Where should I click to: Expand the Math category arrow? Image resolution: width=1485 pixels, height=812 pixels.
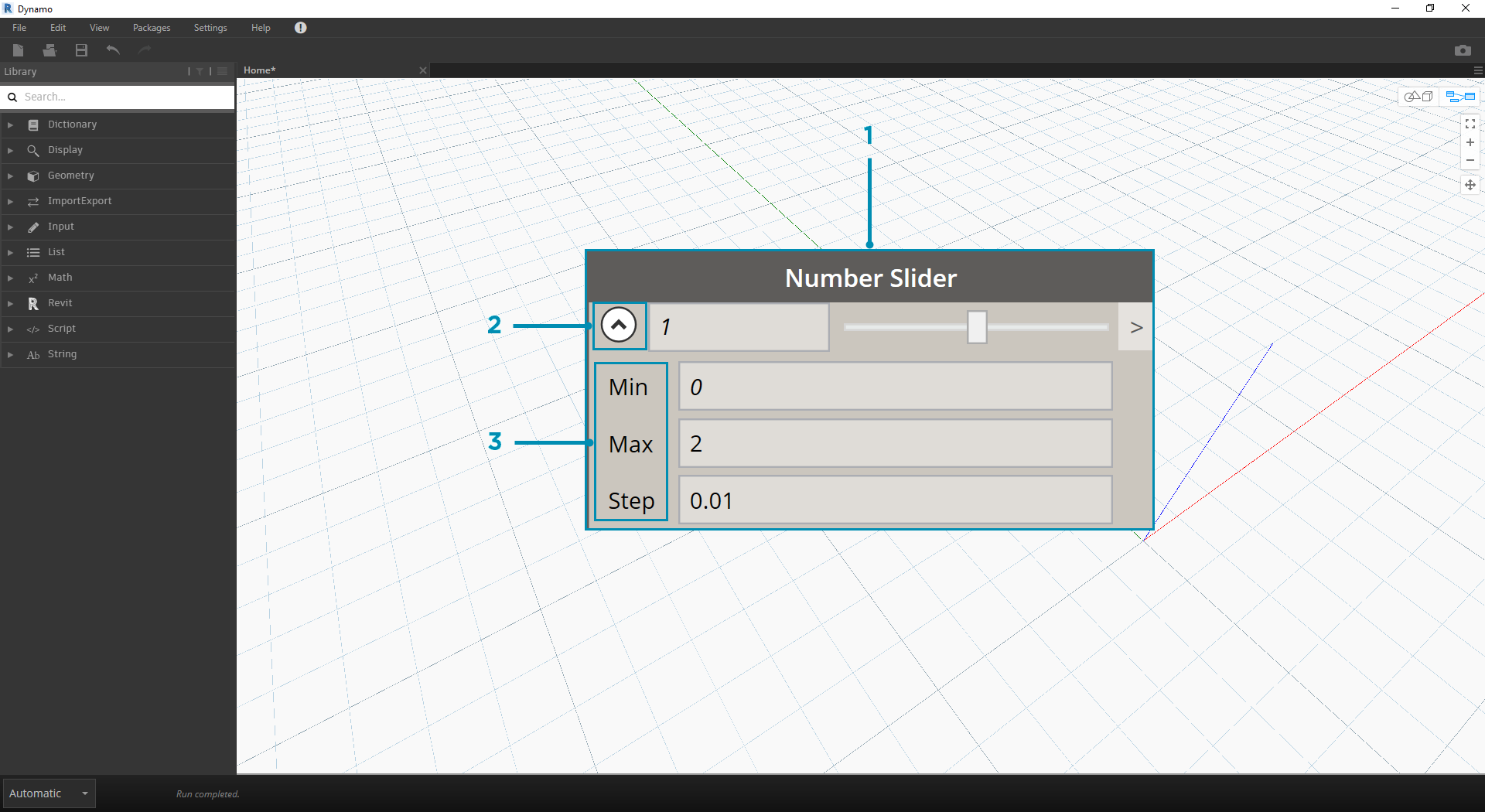tap(10, 278)
